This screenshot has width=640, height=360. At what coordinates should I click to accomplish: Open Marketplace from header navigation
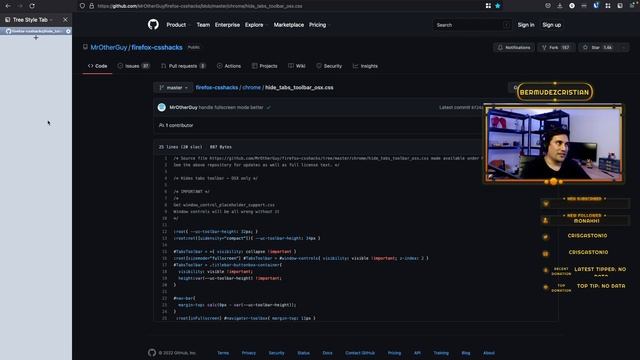point(289,25)
